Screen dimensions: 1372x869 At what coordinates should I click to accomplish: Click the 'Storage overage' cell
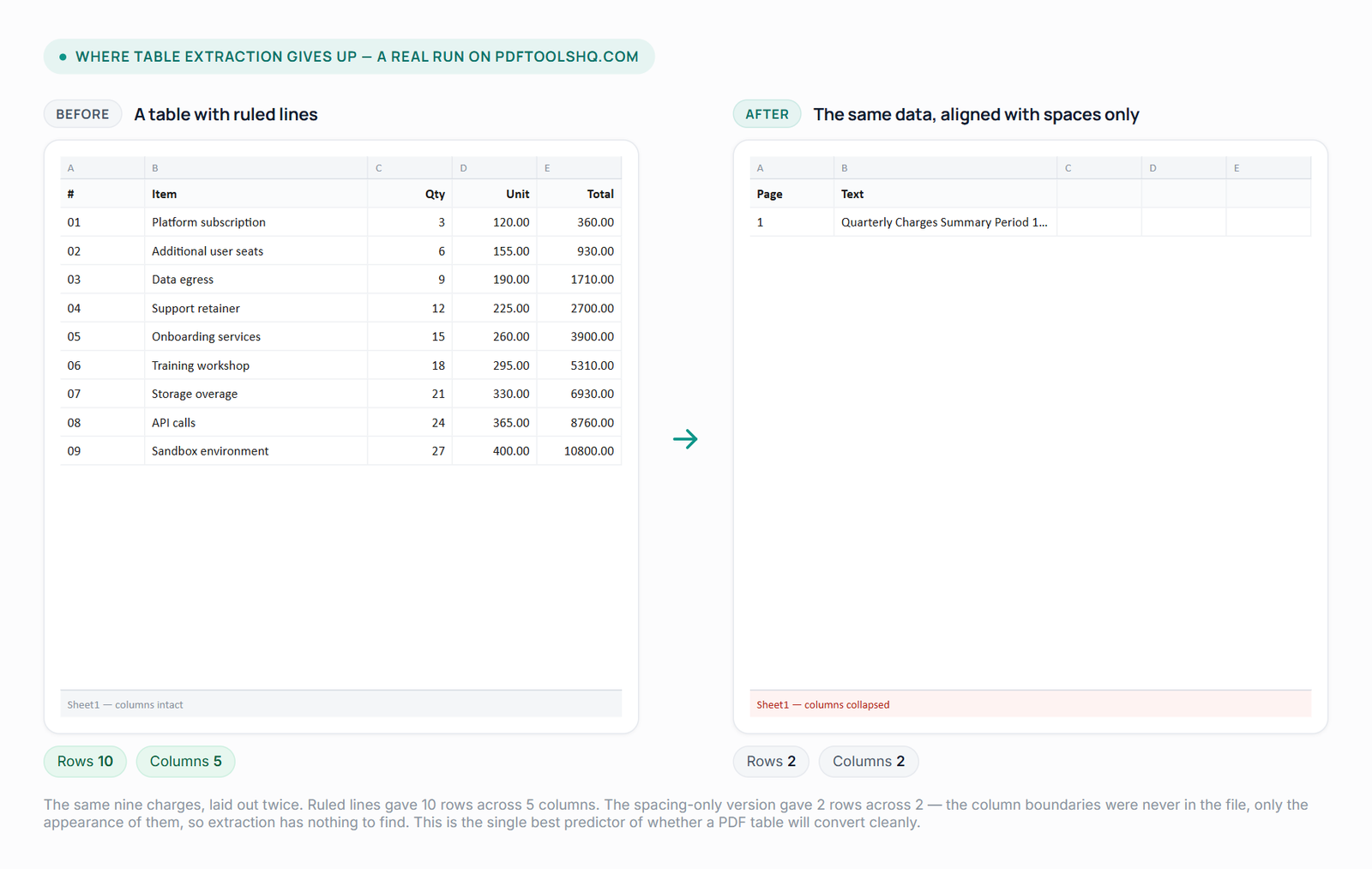click(x=256, y=394)
